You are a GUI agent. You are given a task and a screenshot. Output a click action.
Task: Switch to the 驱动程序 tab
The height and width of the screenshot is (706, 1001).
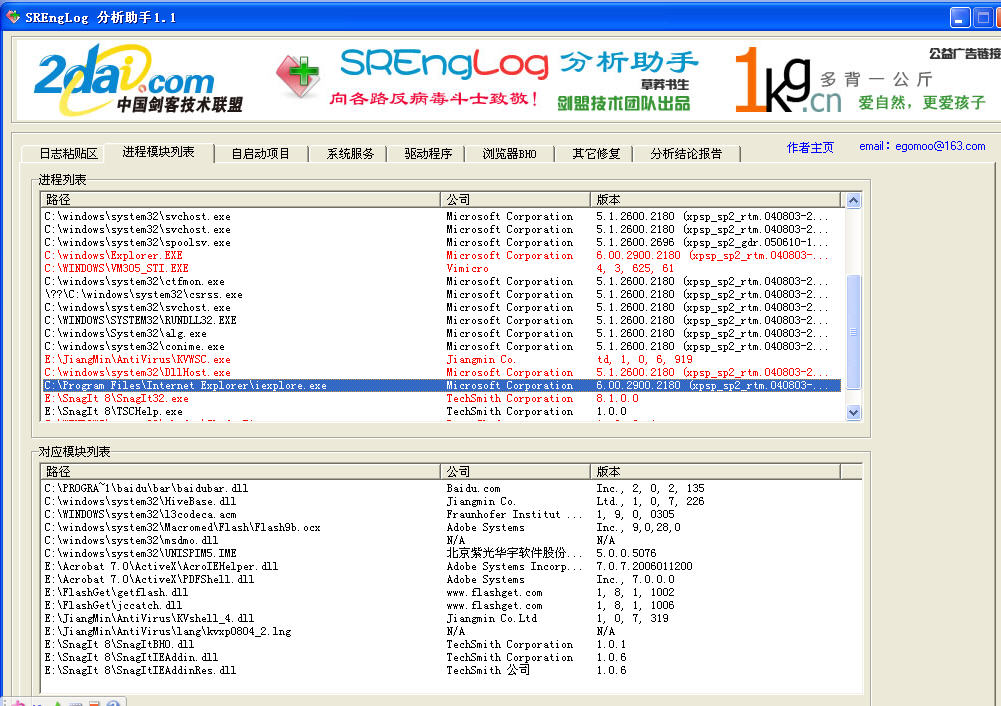pyautogui.click(x=428, y=154)
